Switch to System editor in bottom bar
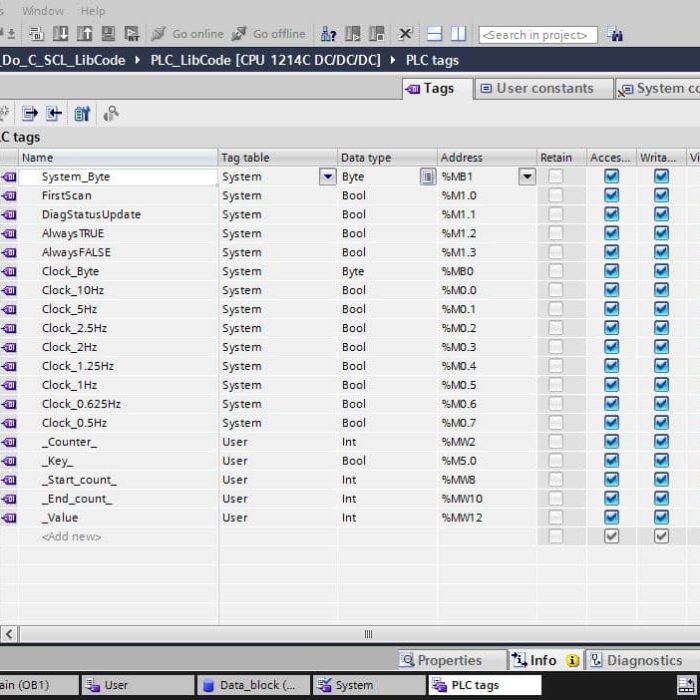This screenshot has width=700, height=700. click(x=369, y=685)
